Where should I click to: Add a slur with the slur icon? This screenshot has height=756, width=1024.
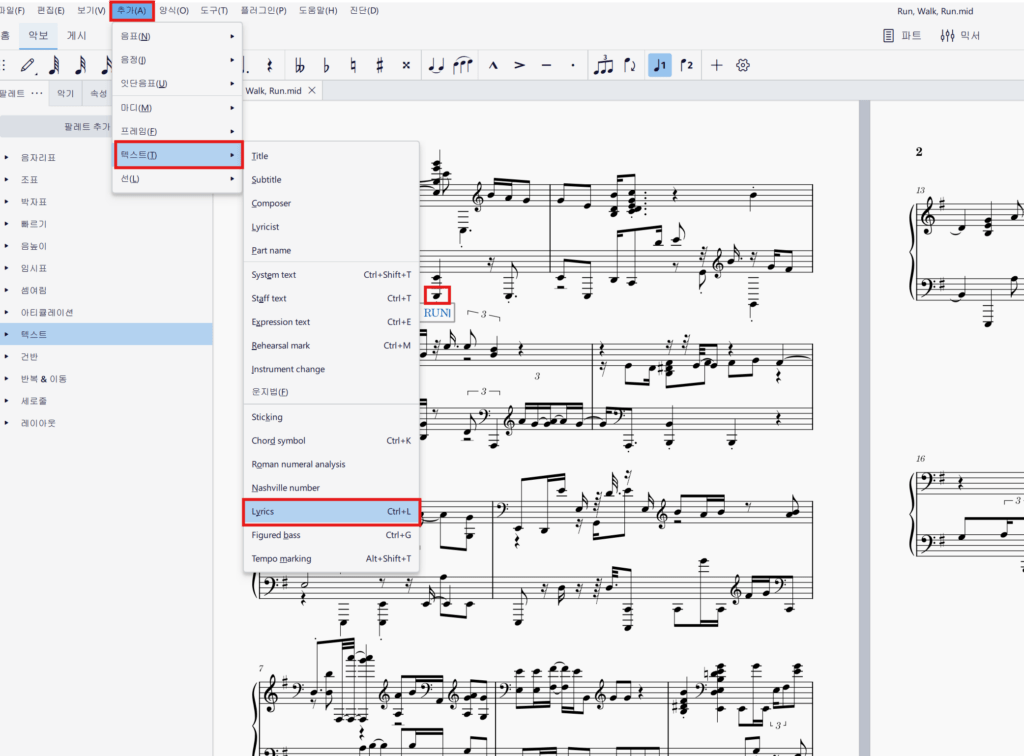point(462,65)
